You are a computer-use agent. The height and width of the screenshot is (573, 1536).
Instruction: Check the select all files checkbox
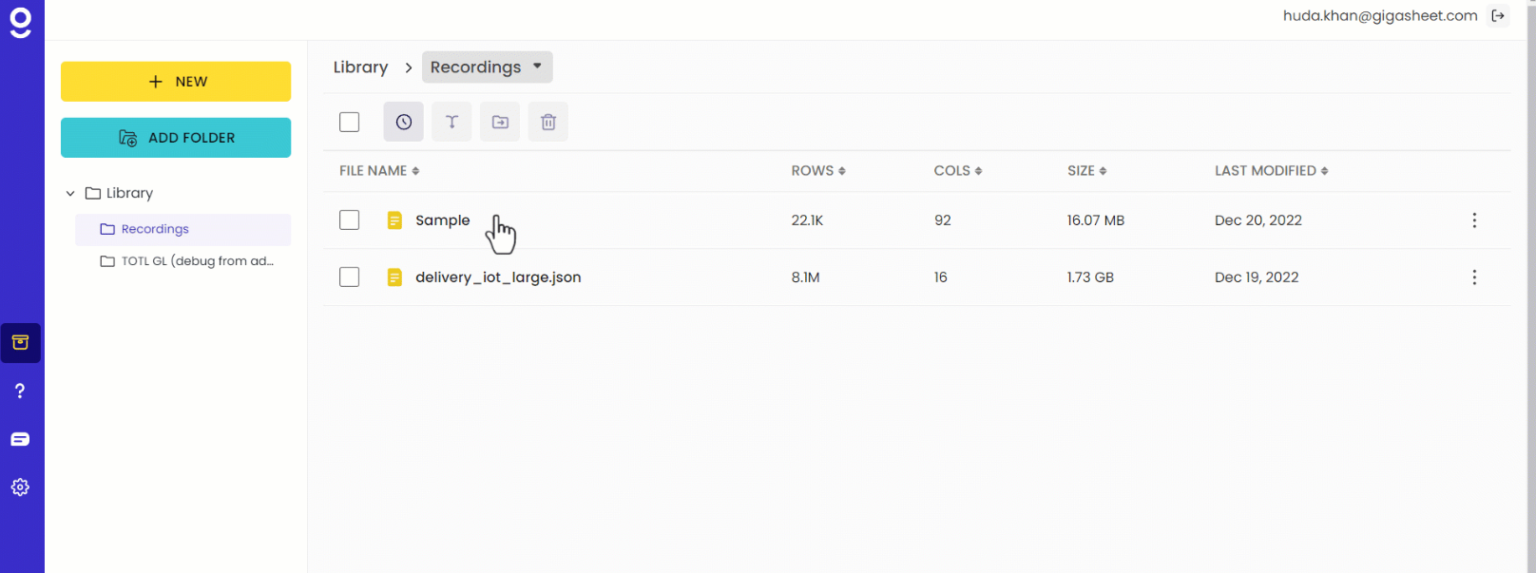[x=349, y=122]
